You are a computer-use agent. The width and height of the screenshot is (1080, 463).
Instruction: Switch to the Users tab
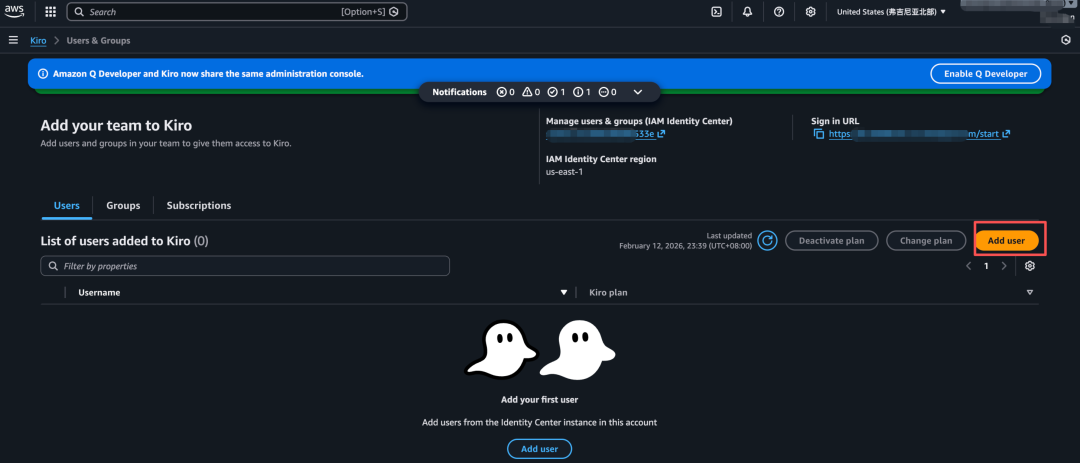pos(67,205)
